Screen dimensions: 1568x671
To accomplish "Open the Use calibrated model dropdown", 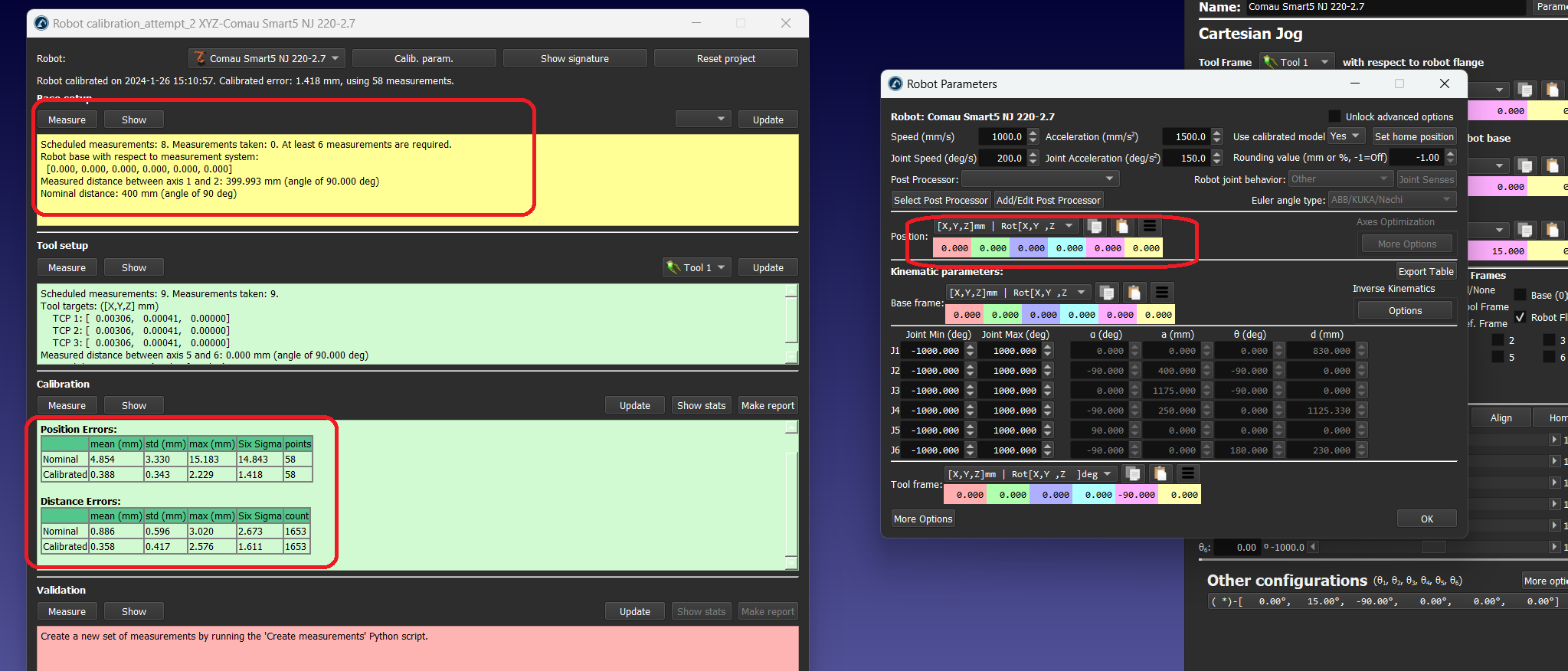I will (1346, 136).
